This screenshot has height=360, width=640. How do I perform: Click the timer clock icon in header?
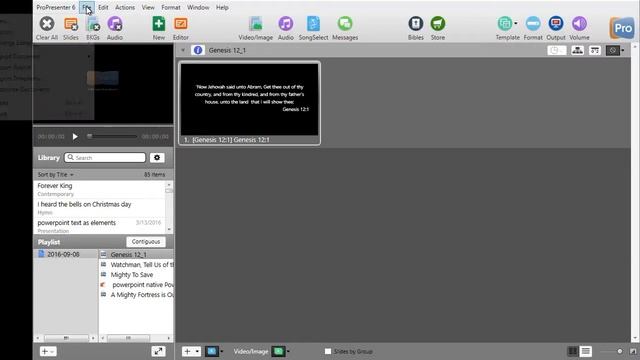(557, 50)
